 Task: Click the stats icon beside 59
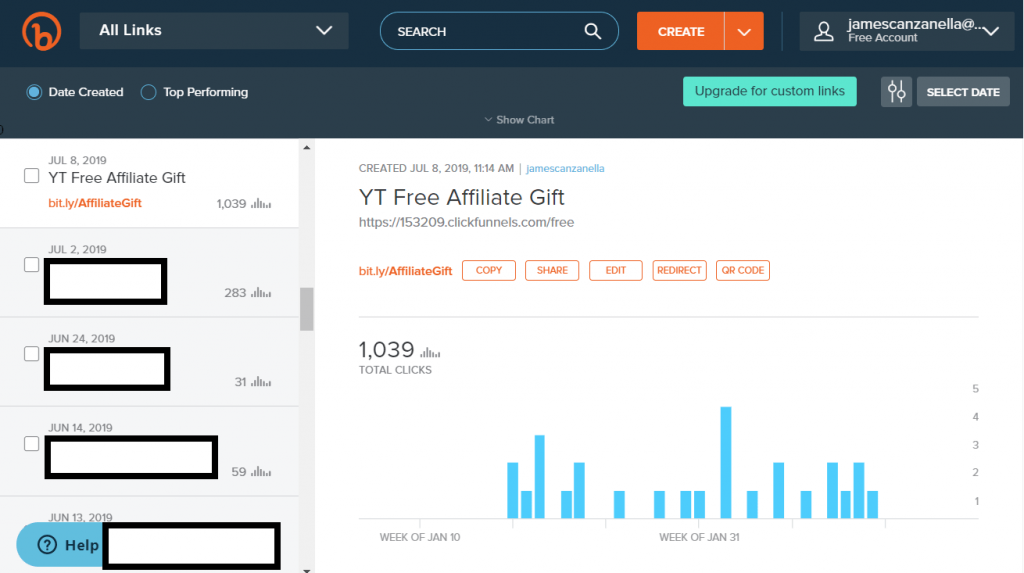pos(261,472)
